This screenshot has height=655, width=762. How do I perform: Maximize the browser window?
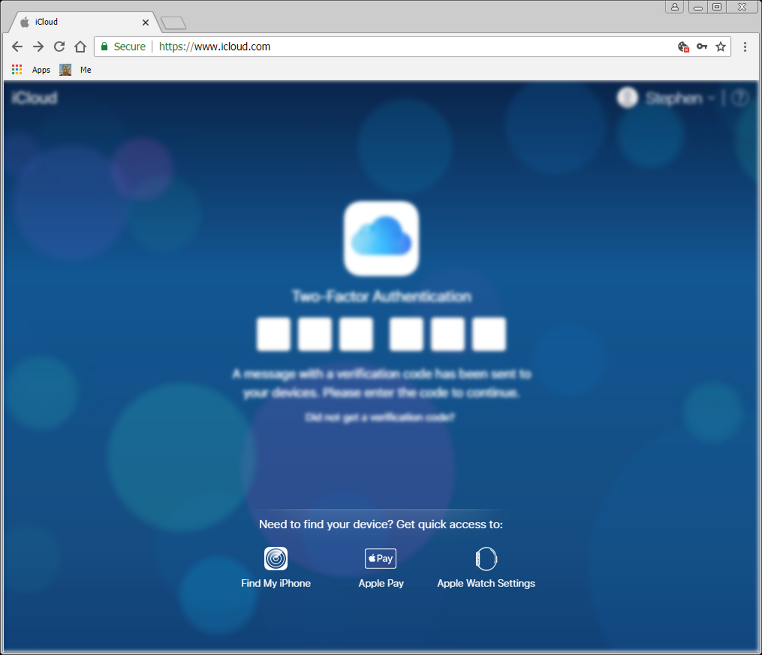point(717,7)
